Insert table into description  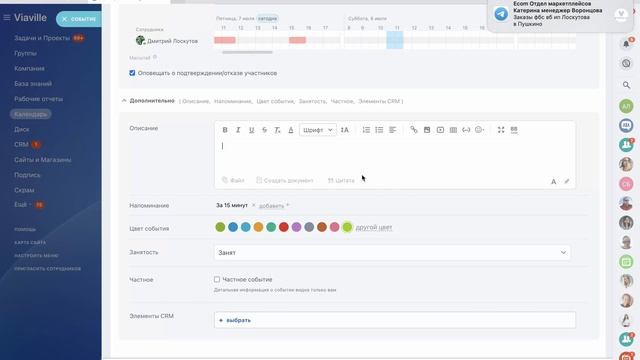tap(453, 130)
